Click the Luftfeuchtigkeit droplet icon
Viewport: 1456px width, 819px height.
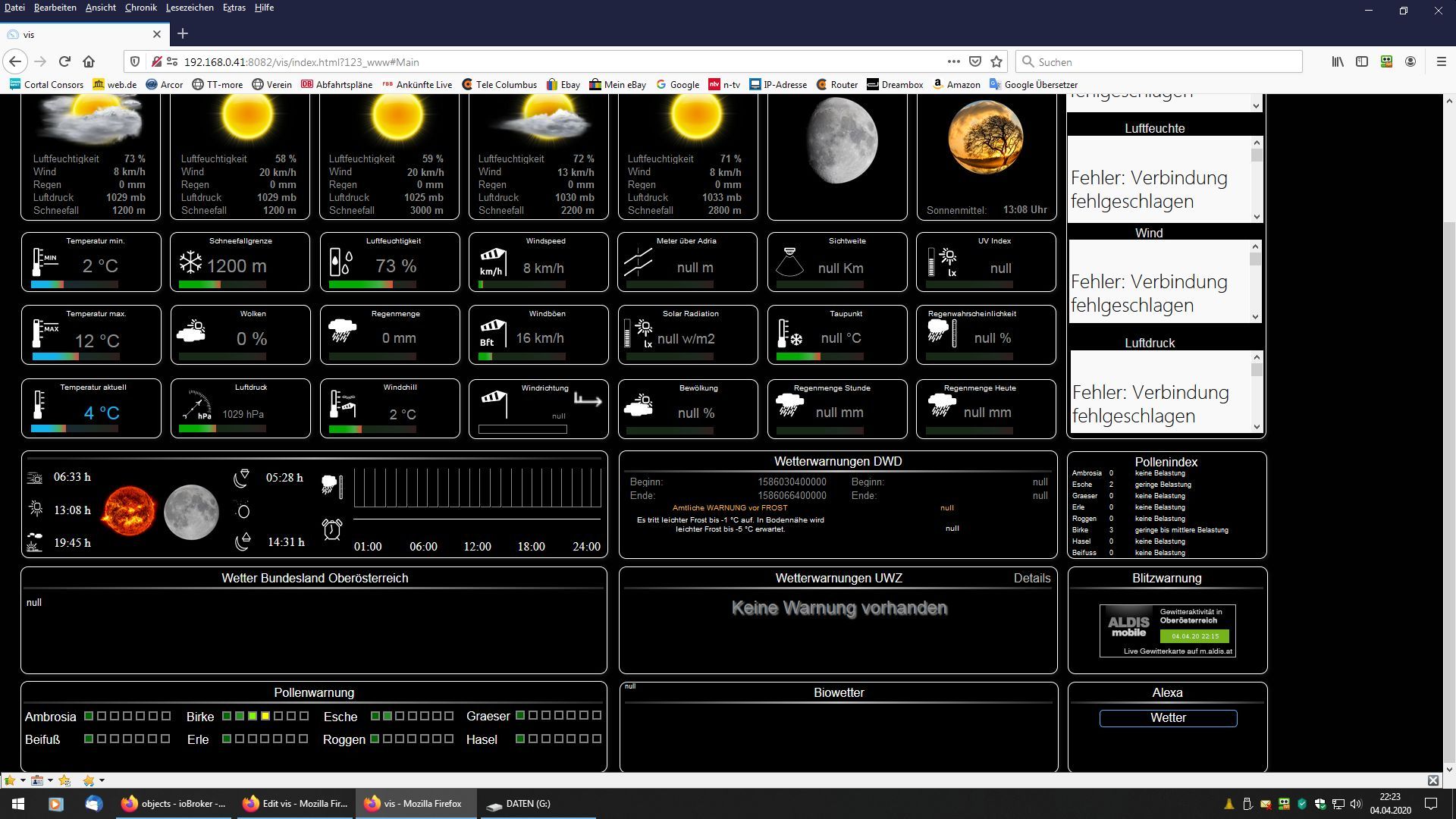(341, 262)
